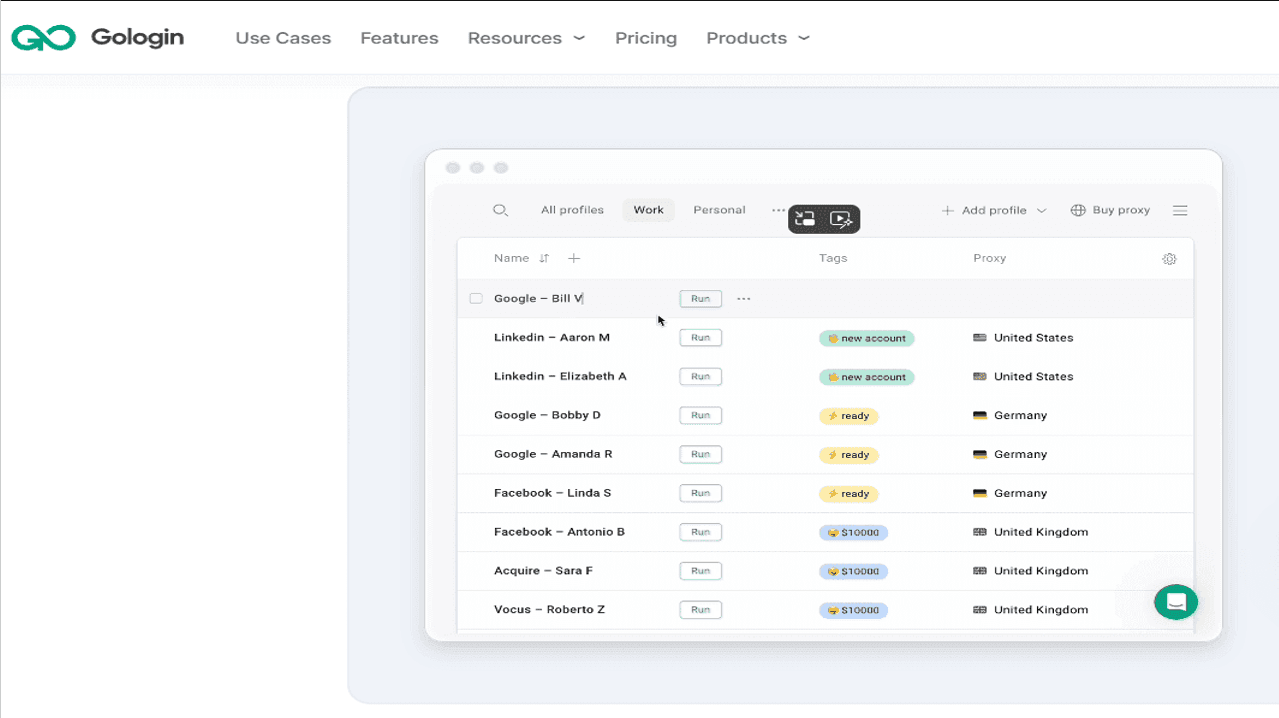The height and width of the screenshot is (718, 1279).
Task: Switch to the Personal folder tab
Action: click(719, 210)
